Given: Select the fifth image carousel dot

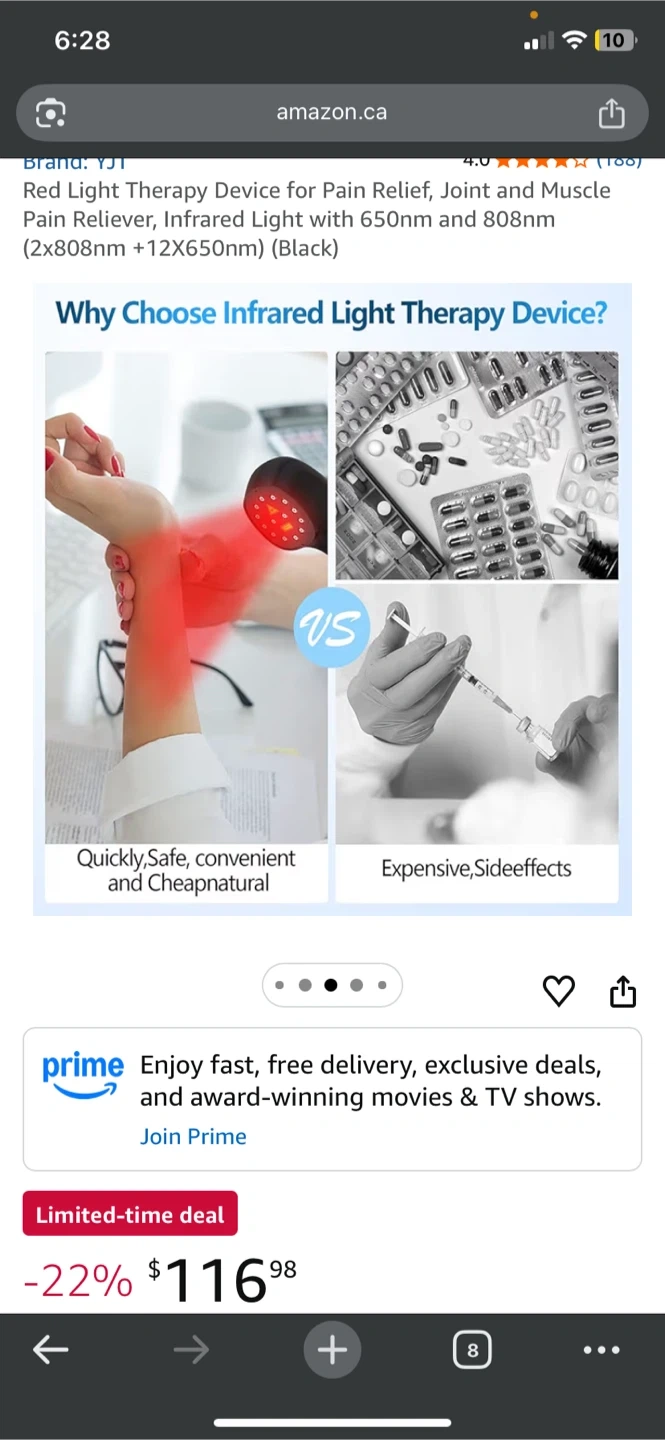Looking at the screenshot, I should coord(382,985).
